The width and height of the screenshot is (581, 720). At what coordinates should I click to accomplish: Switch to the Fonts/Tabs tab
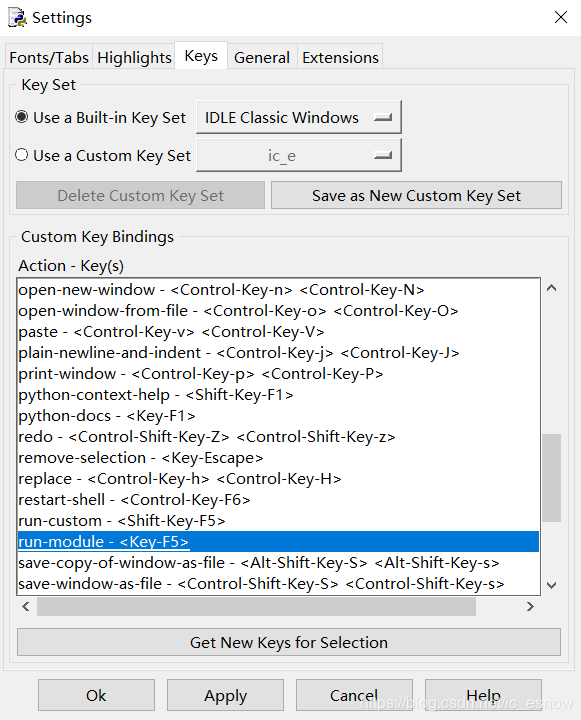point(49,57)
